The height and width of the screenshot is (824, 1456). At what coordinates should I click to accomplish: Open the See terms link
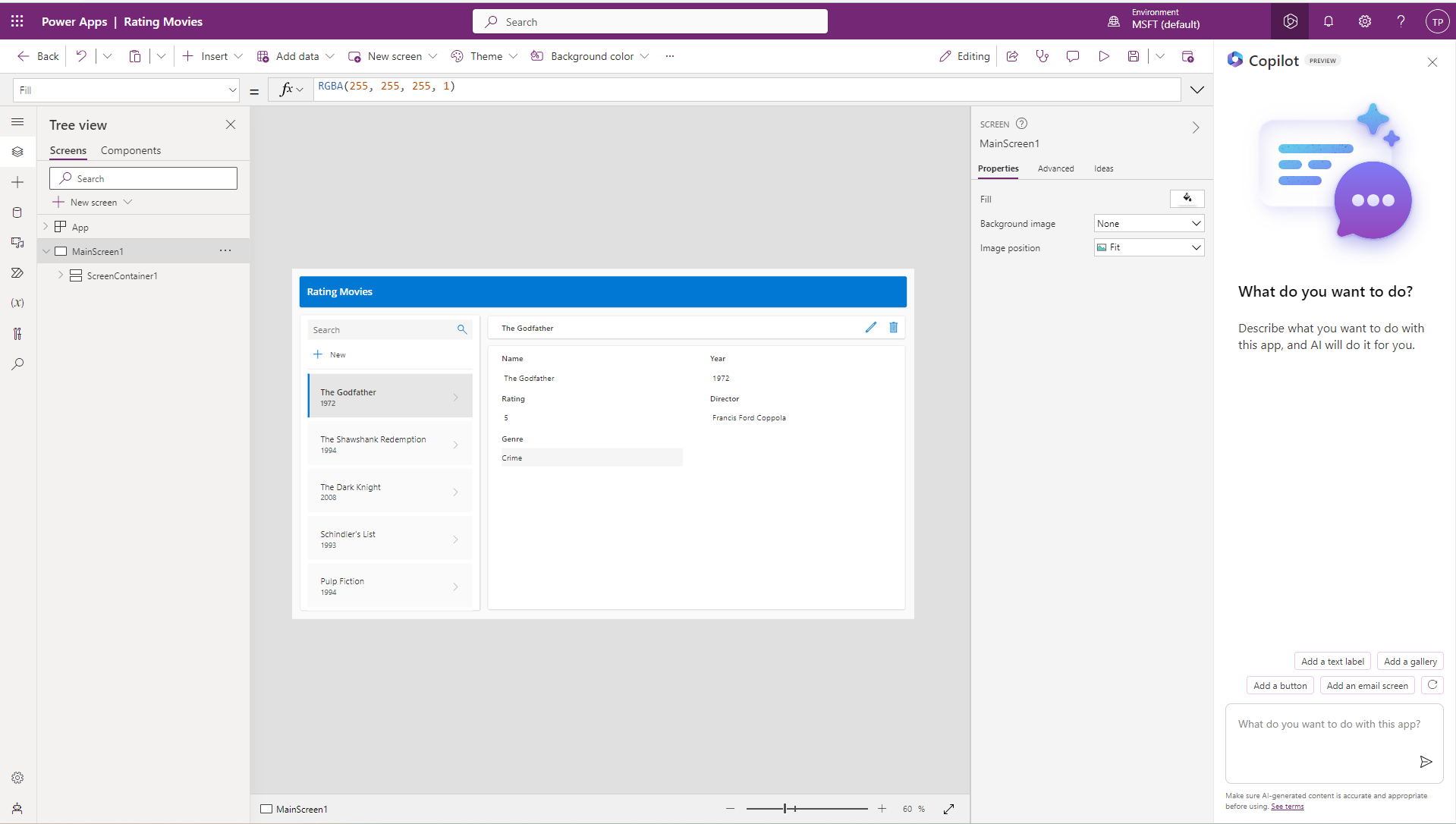pyautogui.click(x=1287, y=807)
